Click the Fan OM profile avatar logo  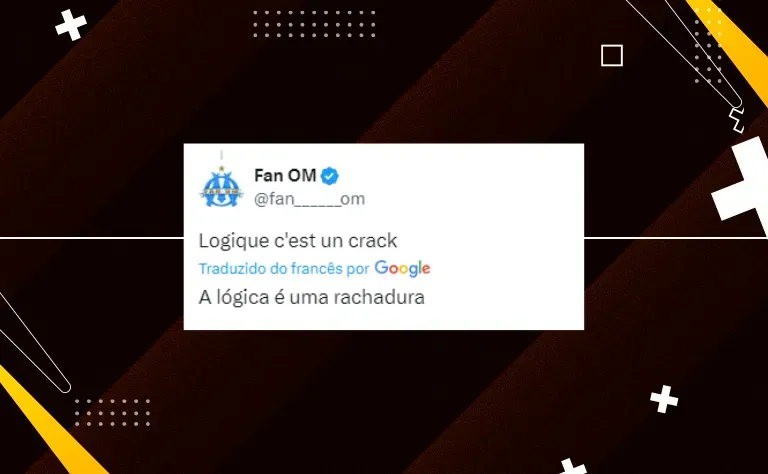pos(221,187)
